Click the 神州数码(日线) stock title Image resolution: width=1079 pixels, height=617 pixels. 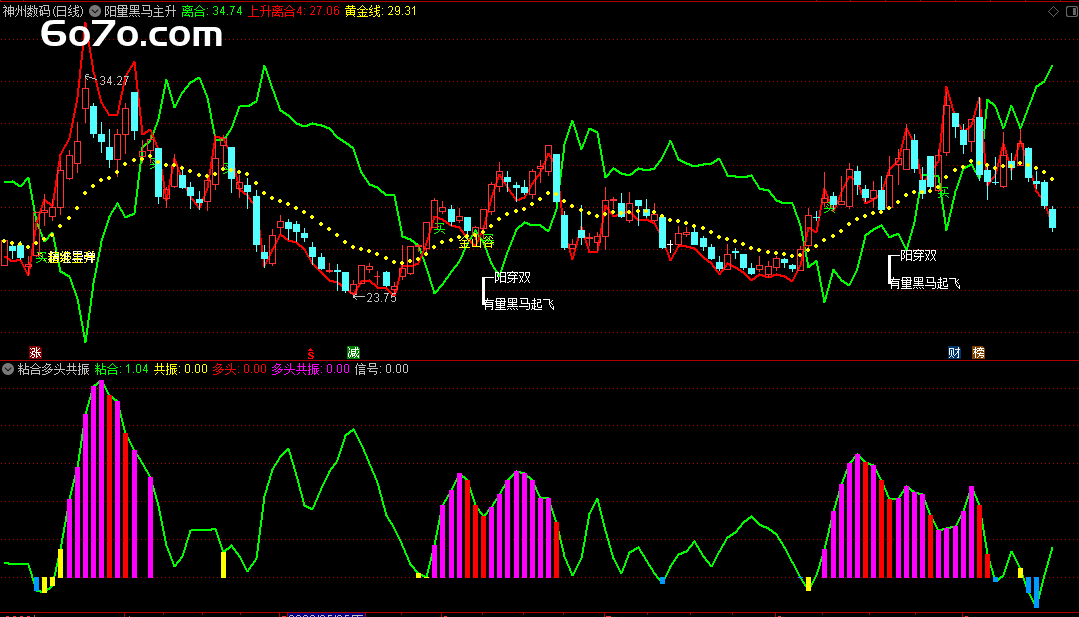point(43,11)
